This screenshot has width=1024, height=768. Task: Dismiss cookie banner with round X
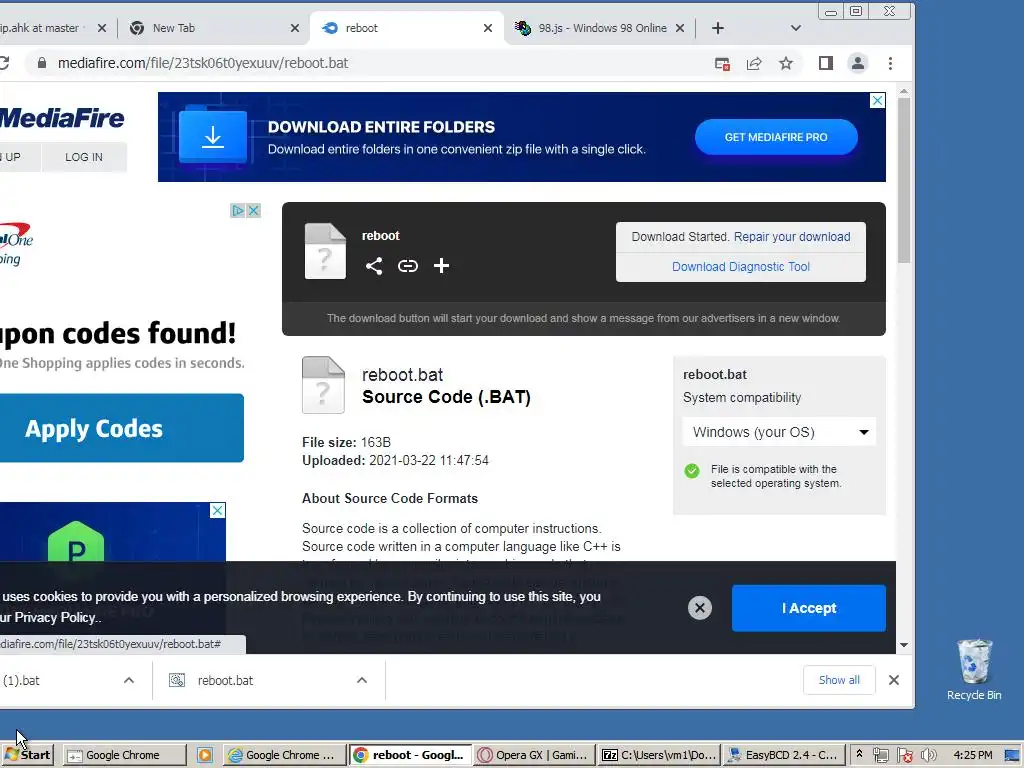point(699,608)
